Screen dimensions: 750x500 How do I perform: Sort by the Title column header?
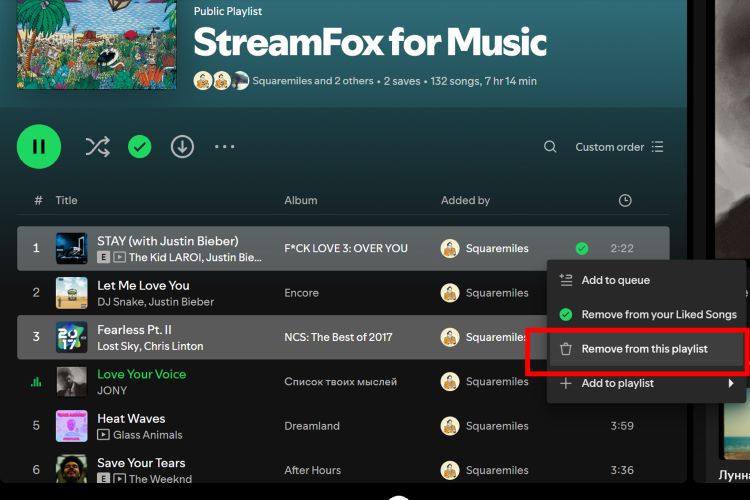pos(66,200)
